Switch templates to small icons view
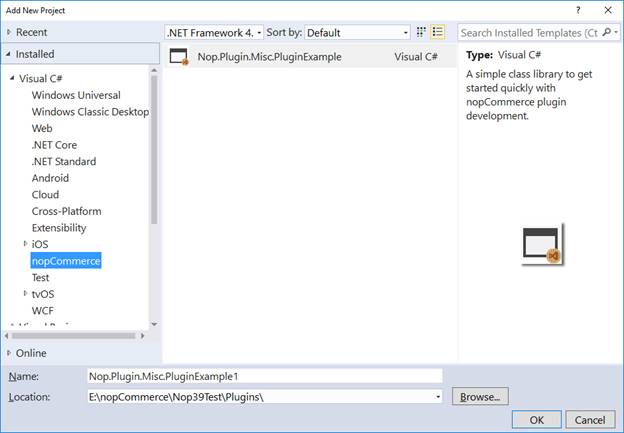The height and width of the screenshot is (433, 624). click(421, 32)
